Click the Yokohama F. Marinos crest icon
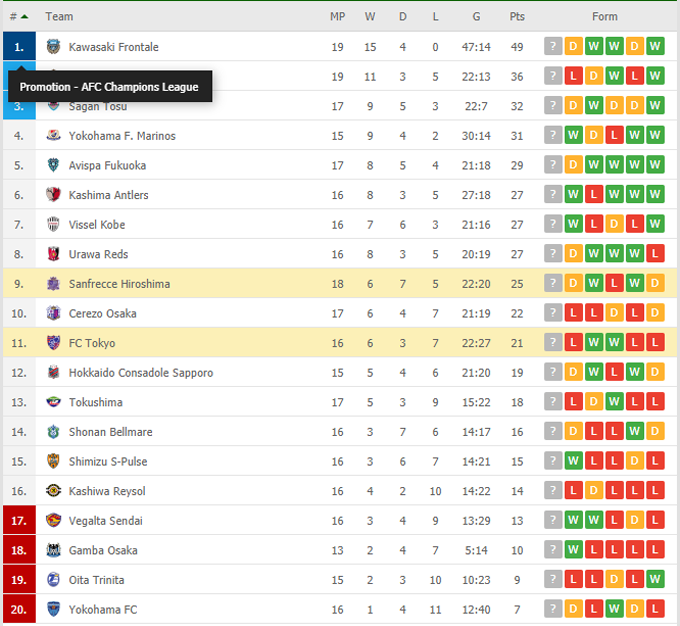Image resolution: width=680 pixels, height=626 pixels. (54, 136)
